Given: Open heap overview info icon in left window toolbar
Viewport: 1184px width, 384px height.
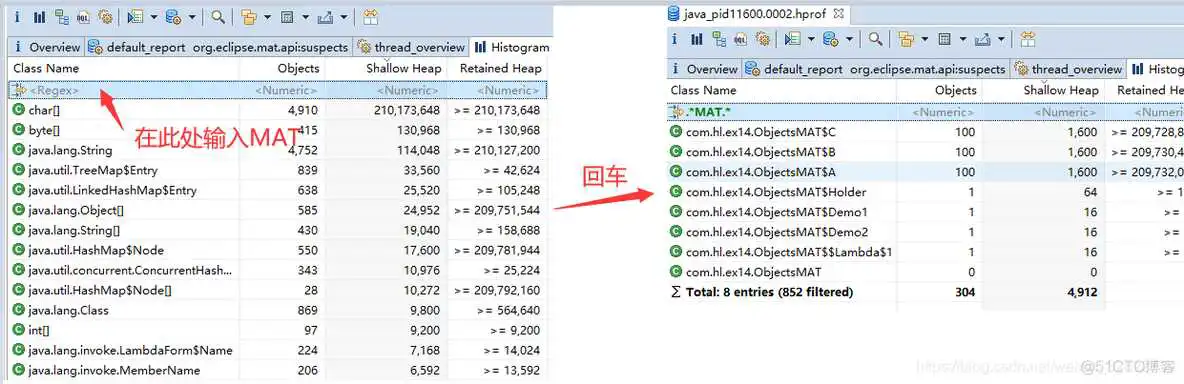Looking at the screenshot, I should click(x=17, y=16).
